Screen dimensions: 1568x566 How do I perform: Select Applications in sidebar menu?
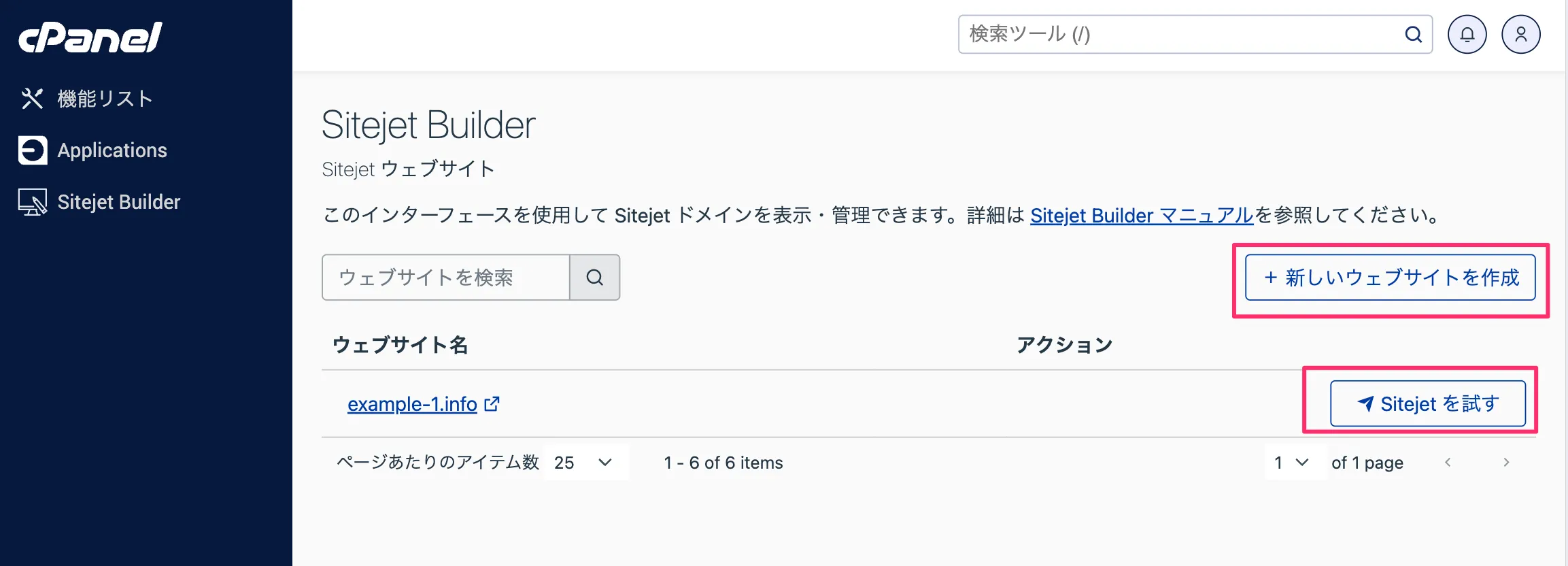pos(112,150)
